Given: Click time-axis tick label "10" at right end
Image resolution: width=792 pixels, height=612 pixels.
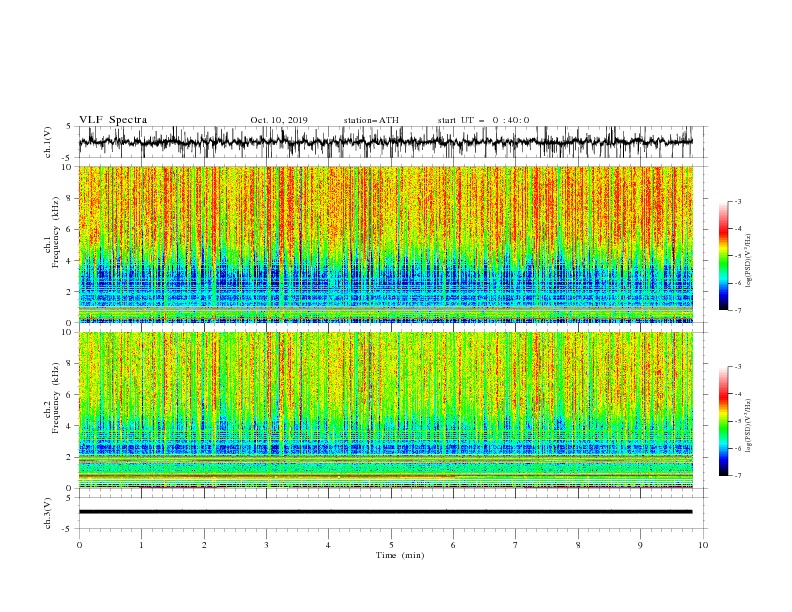Looking at the screenshot, I should [703, 545].
